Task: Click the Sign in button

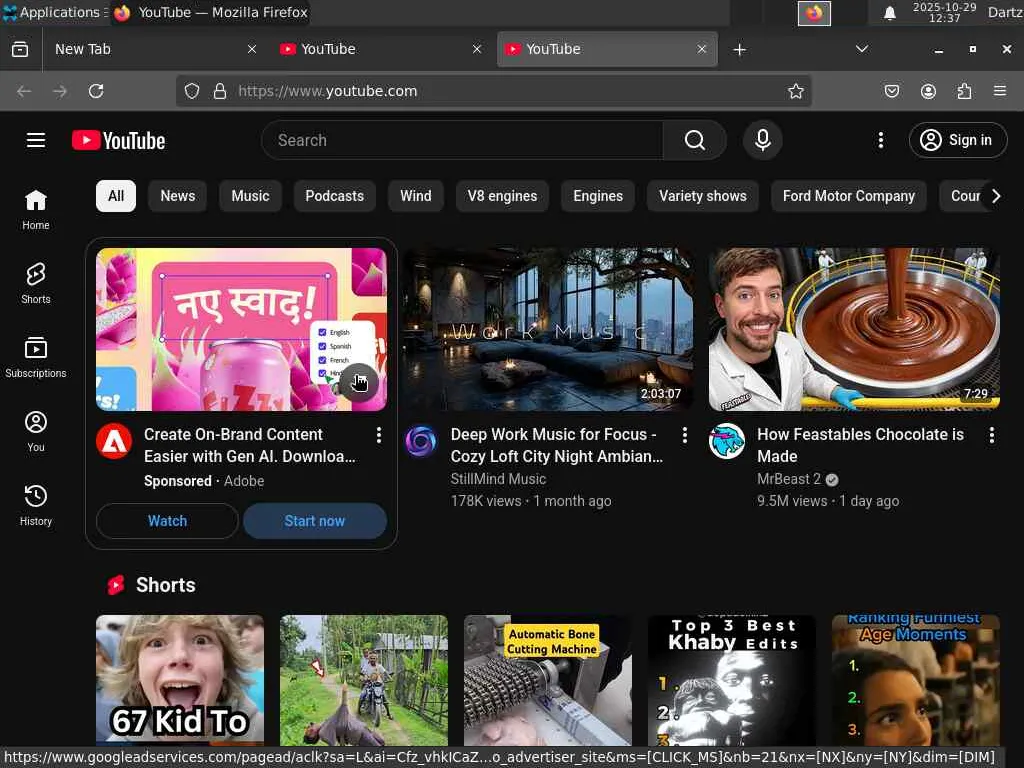Action: pyautogui.click(x=957, y=140)
